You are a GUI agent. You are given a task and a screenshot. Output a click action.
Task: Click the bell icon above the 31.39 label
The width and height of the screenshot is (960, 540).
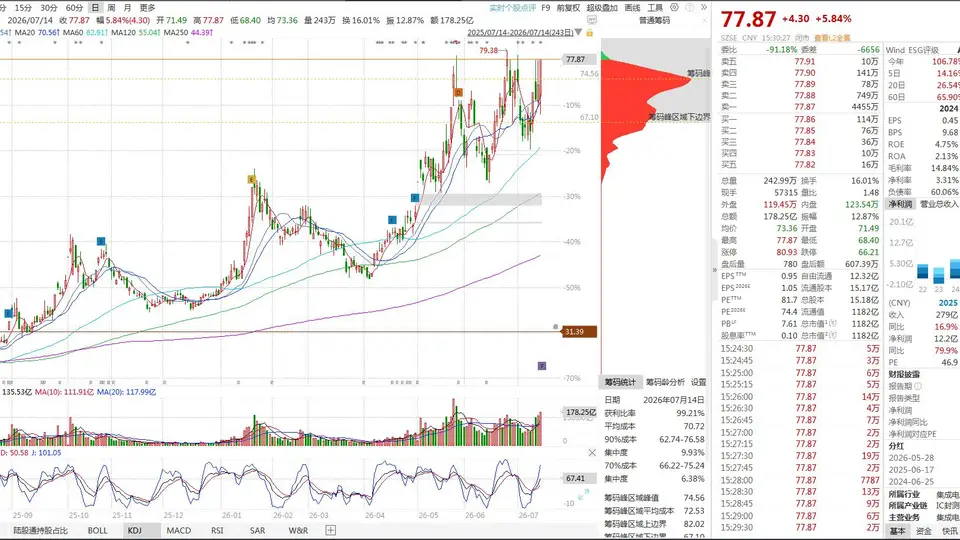(x=555, y=327)
